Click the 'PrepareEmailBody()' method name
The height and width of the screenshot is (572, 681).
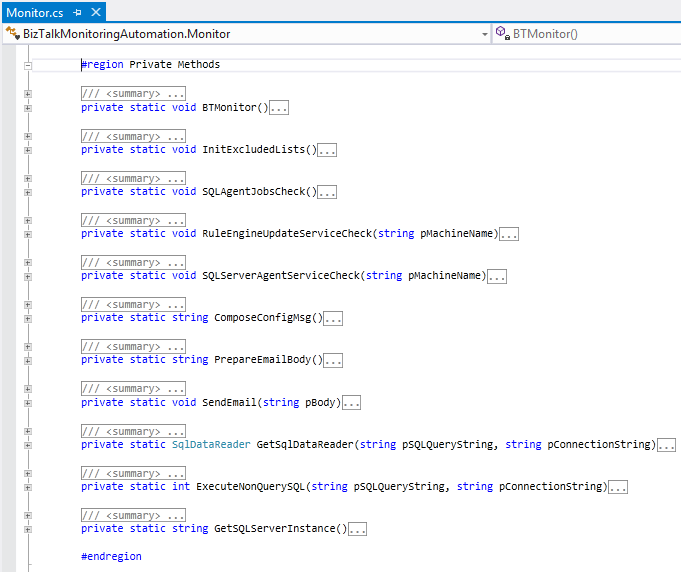268,360
